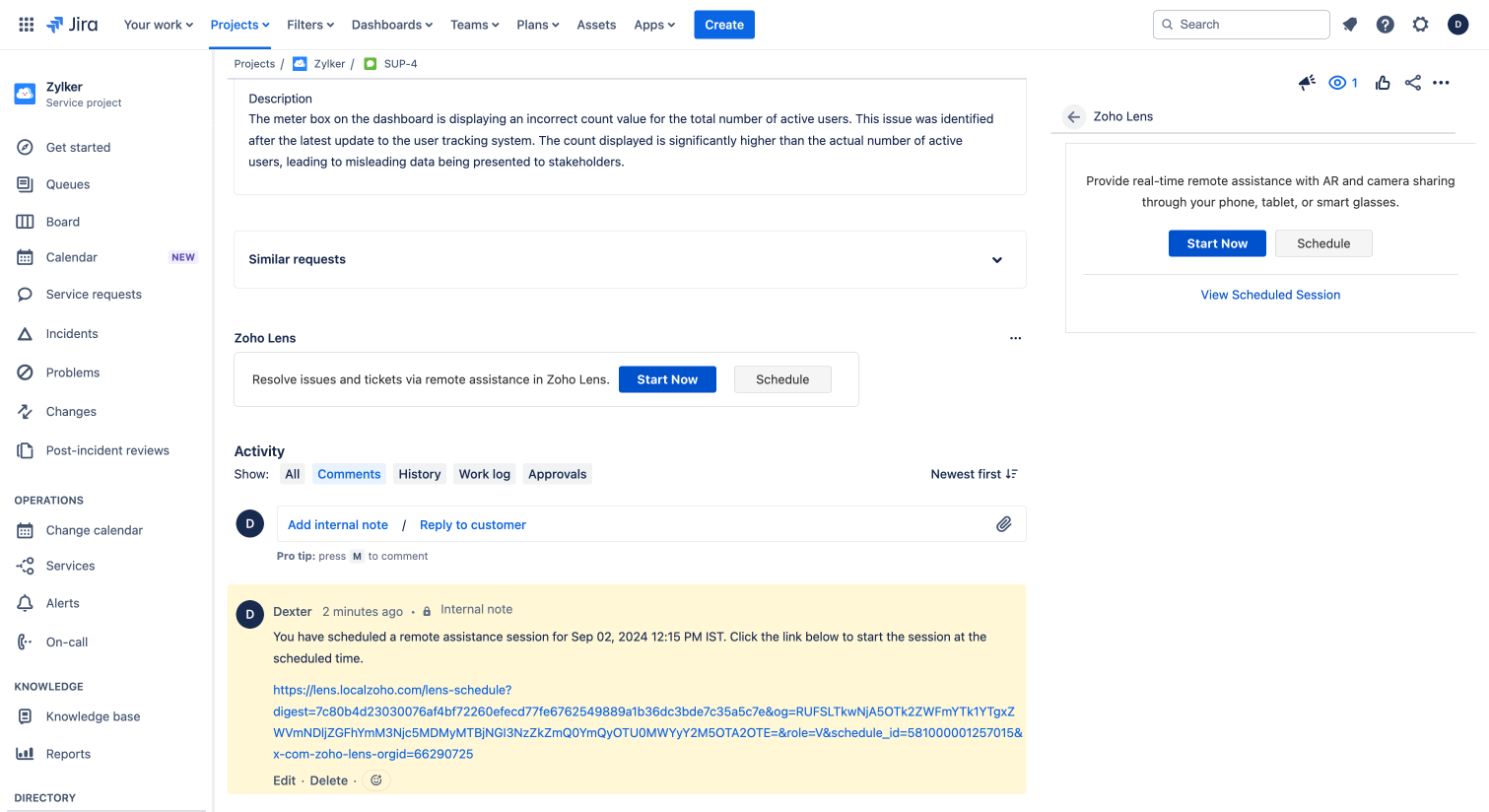Screen dimensions: 1489x812
Task: Edit Dexter's internal note
Action: tap(284, 780)
